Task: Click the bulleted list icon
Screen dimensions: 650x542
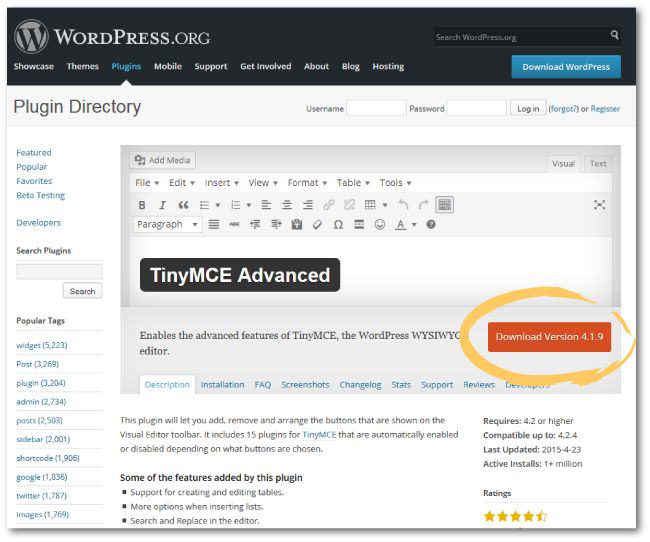Action: tap(204, 205)
